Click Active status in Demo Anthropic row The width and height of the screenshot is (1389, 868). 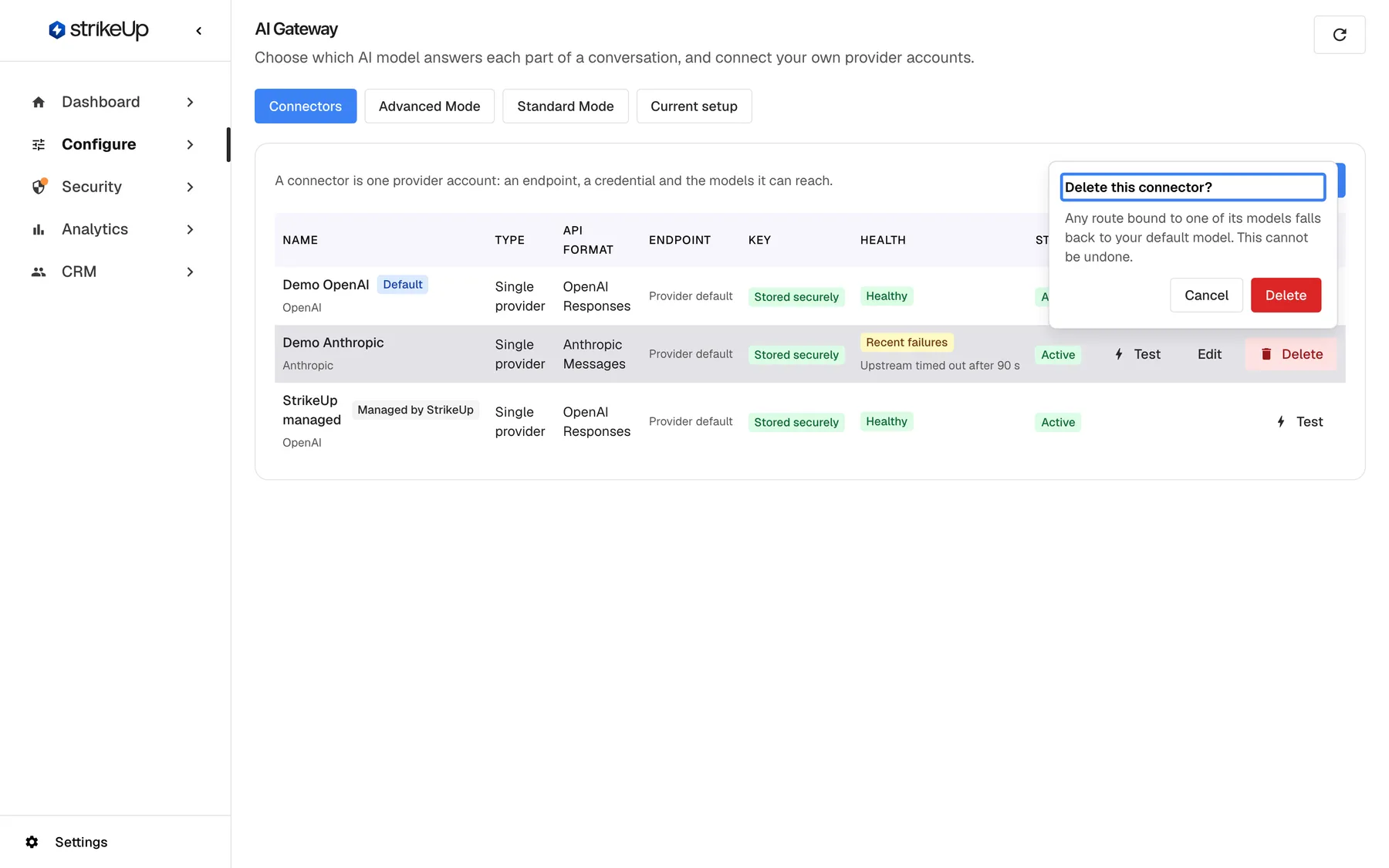tap(1058, 355)
